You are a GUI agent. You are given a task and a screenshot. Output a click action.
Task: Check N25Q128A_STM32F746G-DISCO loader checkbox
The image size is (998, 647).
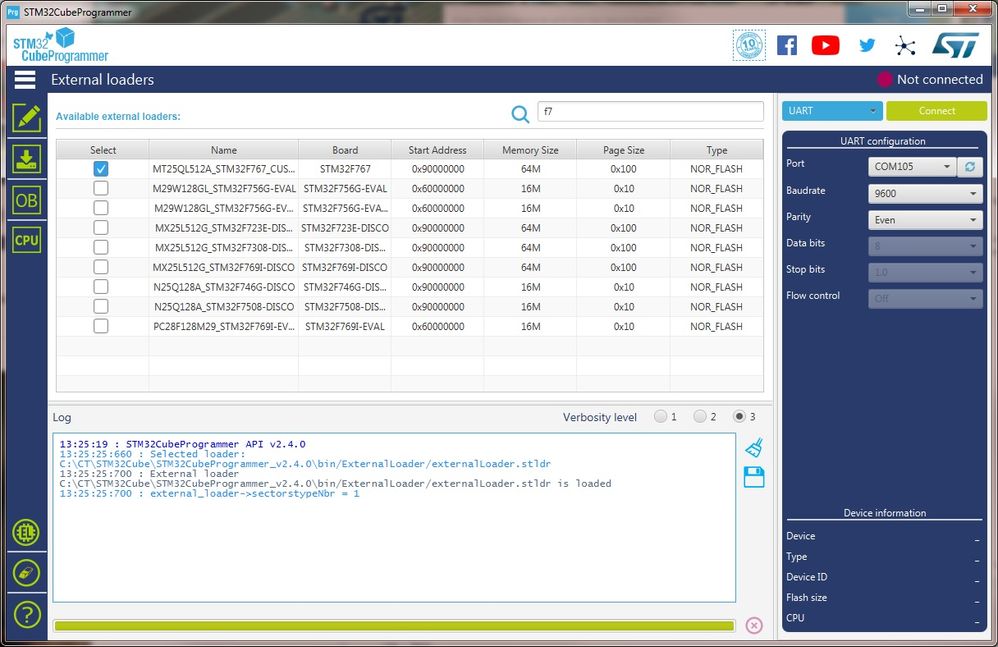point(101,287)
